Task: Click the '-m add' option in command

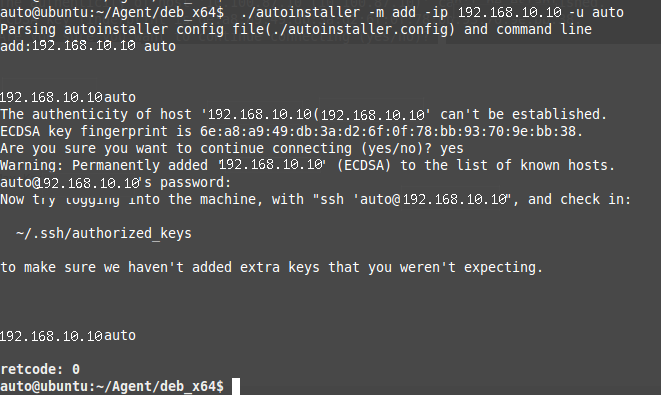Action: (x=392, y=12)
